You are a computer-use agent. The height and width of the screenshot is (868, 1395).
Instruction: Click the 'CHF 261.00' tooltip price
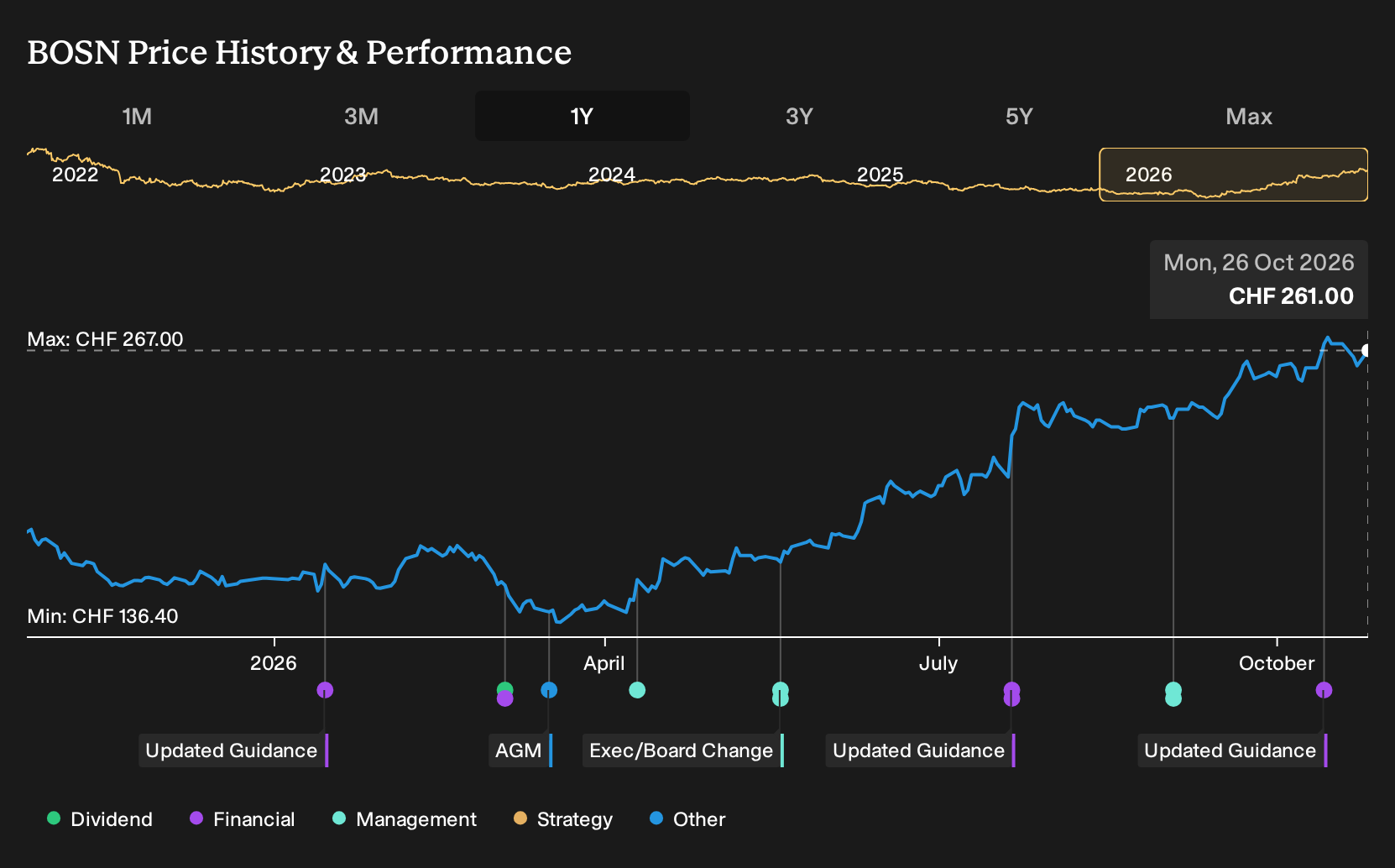pyautogui.click(x=1291, y=296)
